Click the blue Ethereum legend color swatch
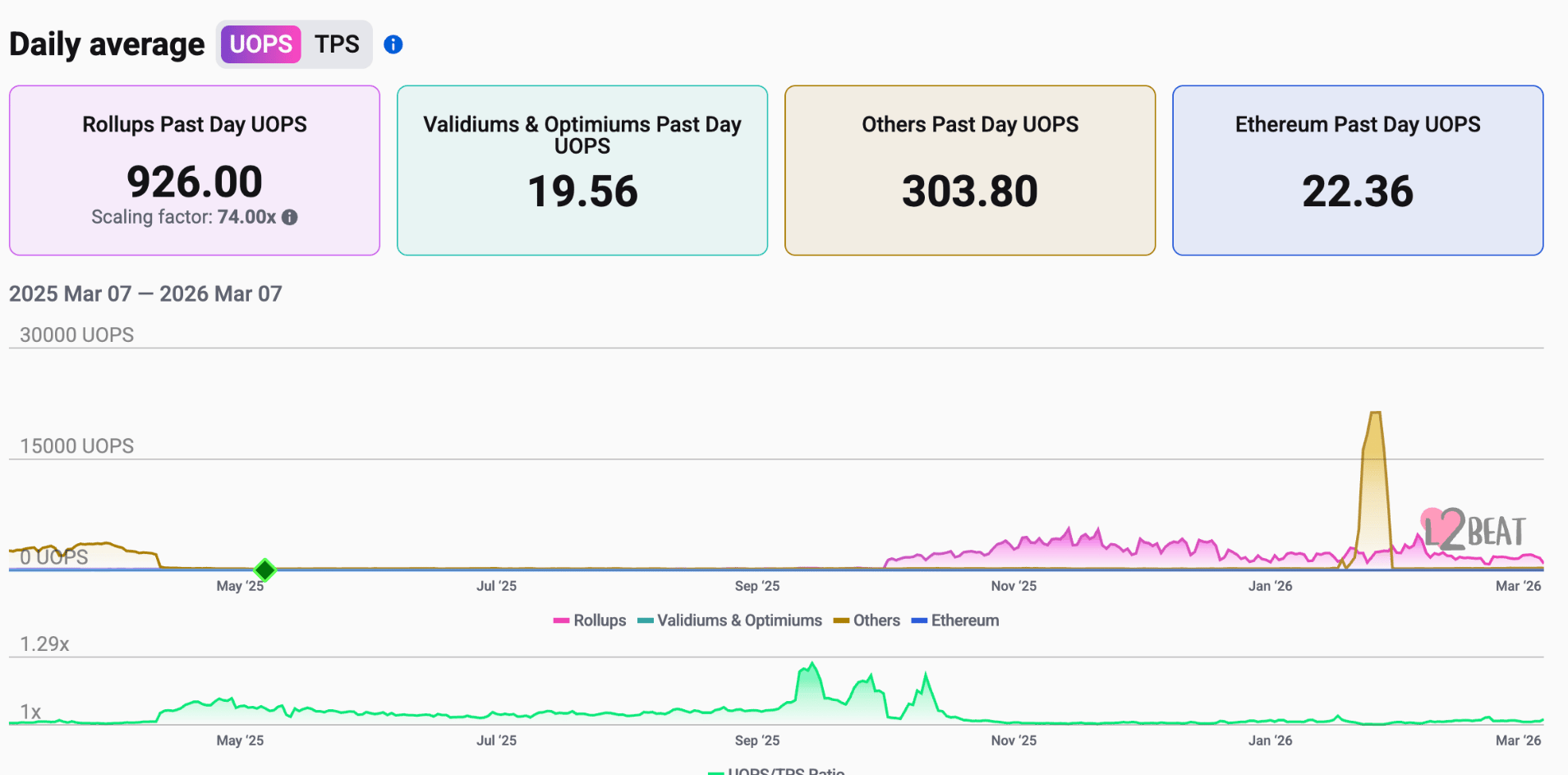The image size is (1568, 775). tap(919, 620)
